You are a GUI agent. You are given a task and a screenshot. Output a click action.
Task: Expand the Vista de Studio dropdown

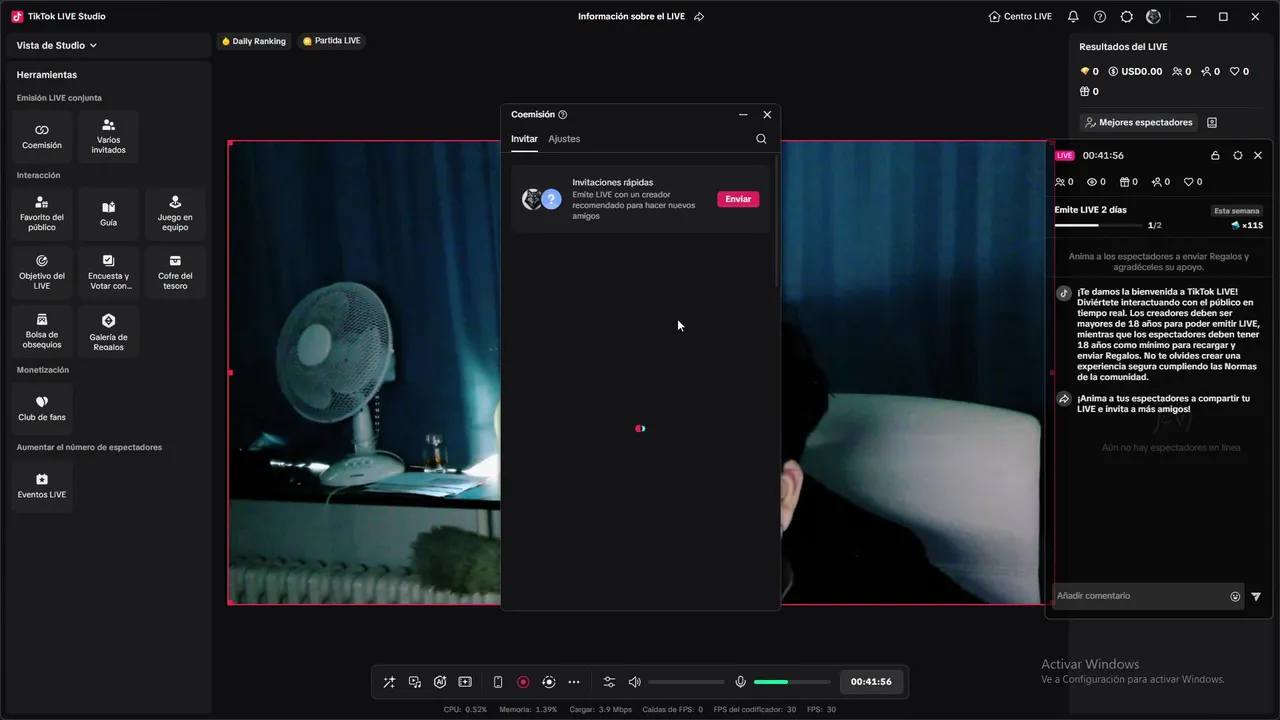click(x=57, y=45)
